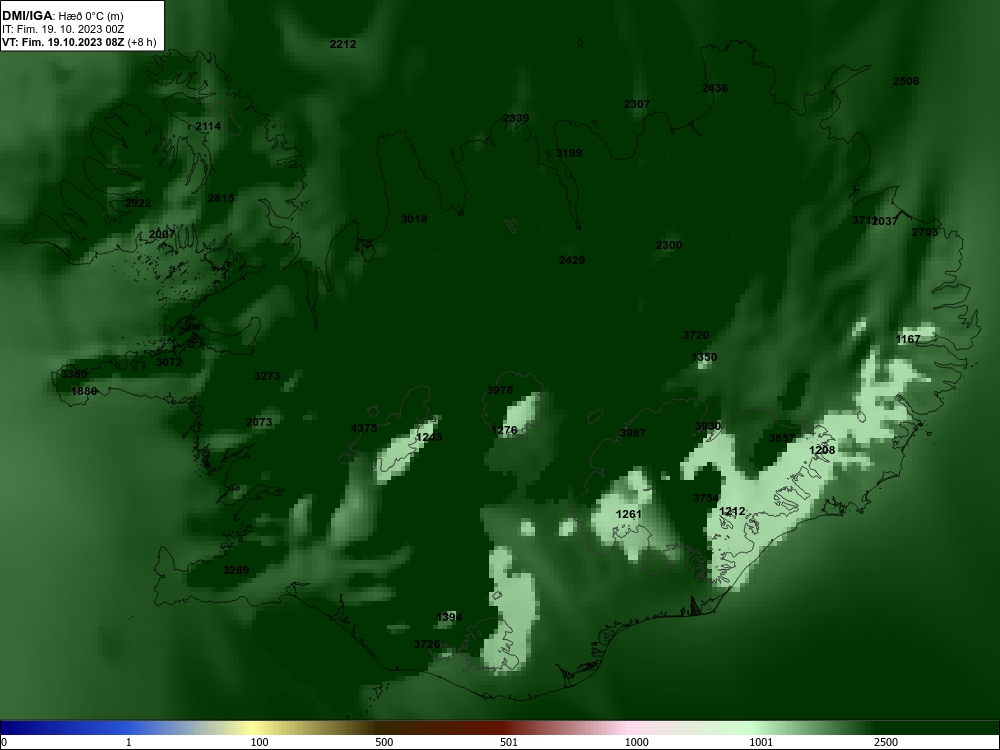Click the map value 1261
Screen dimensions: 1000x750
629,514
